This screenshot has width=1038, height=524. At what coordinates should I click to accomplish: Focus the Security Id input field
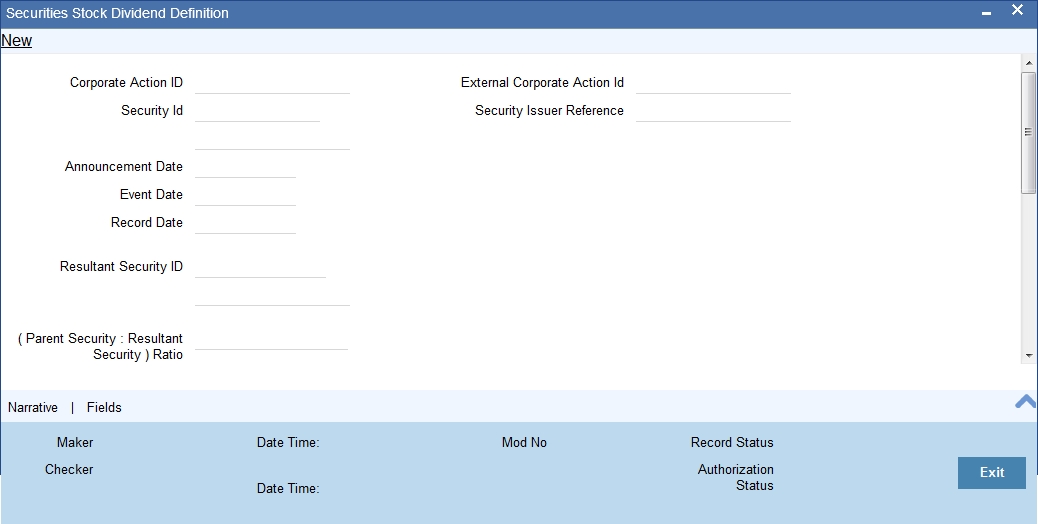pyautogui.click(x=258, y=111)
